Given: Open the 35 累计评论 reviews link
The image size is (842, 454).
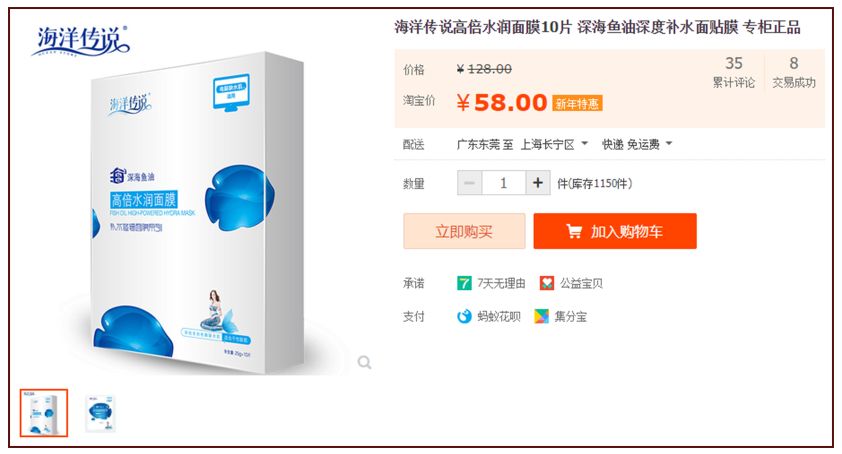Looking at the screenshot, I should coord(734,72).
